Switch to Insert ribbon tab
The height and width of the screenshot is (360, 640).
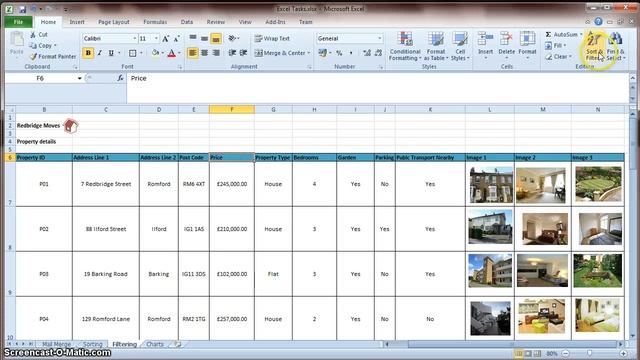coord(77,22)
